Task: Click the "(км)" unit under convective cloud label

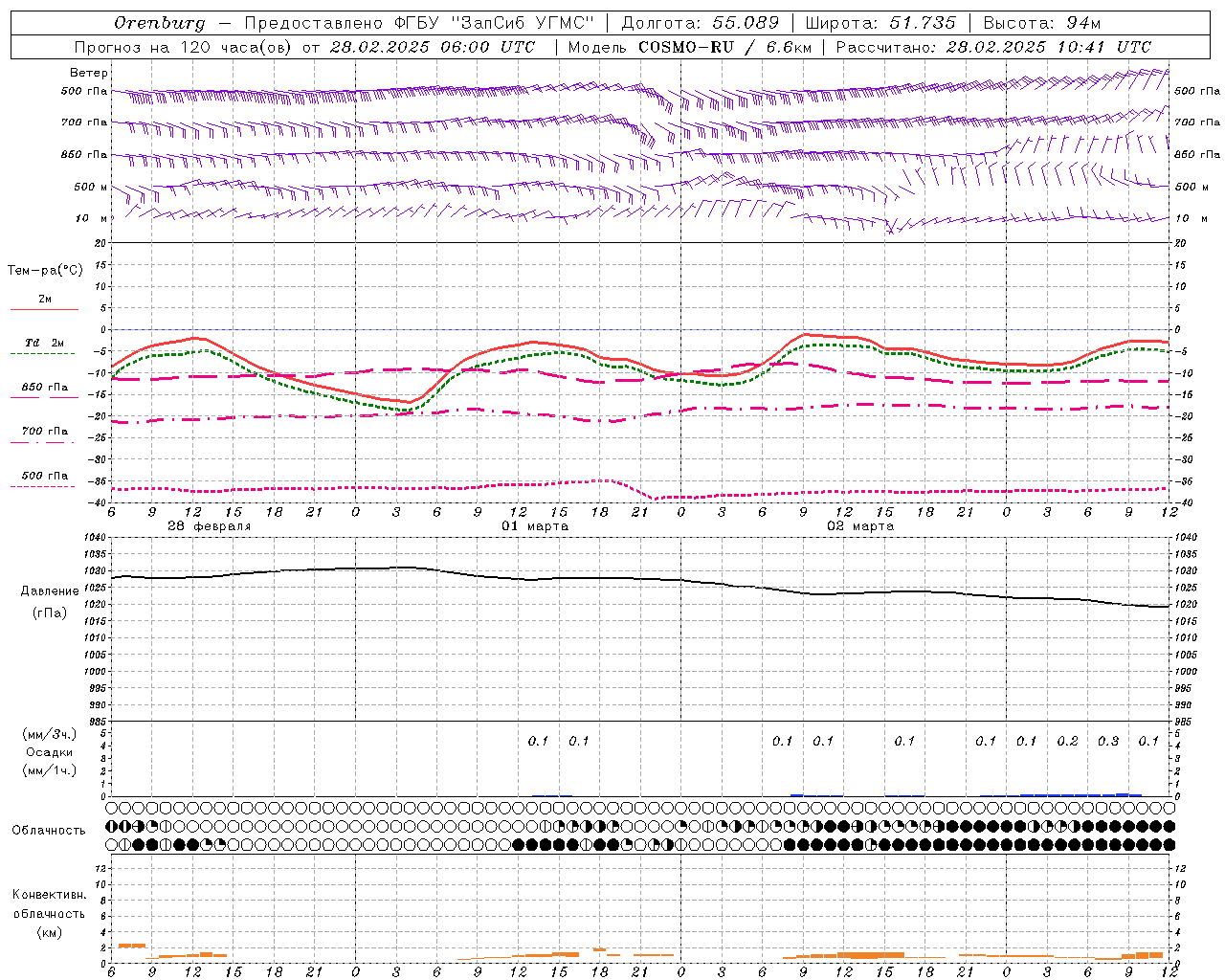Action: 50,932
